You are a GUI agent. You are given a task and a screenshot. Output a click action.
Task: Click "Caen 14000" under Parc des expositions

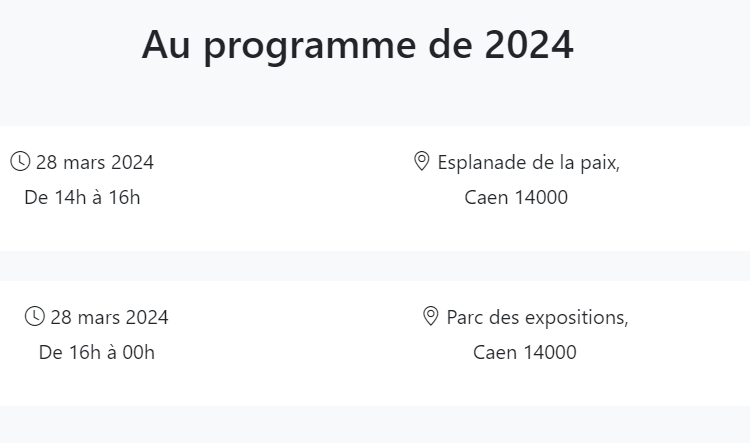[525, 353]
